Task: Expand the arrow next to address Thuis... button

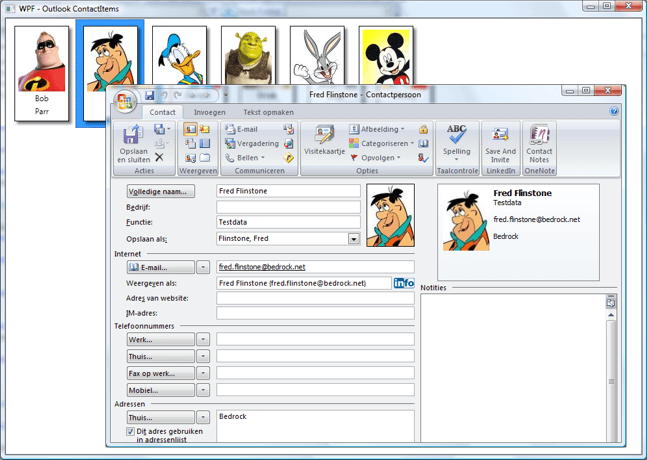Action: [203, 418]
